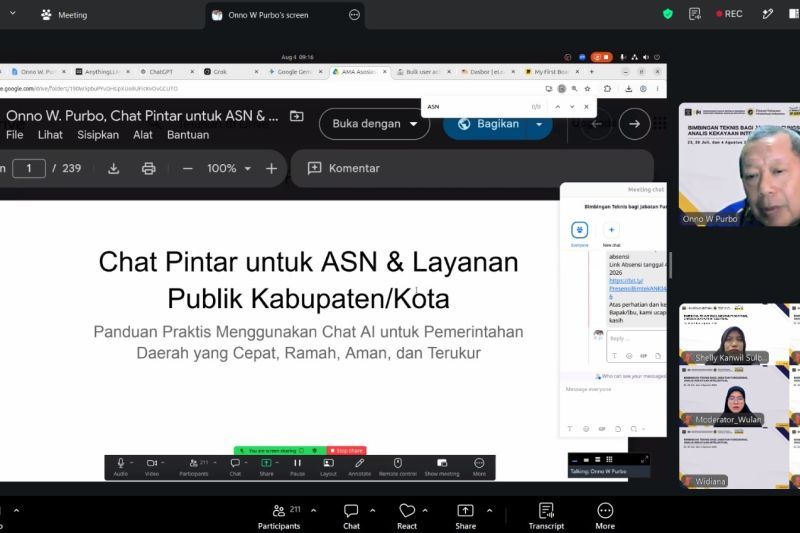
Task: Switch to the Google Gemini browser tab
Action: (x=294, y=72)
